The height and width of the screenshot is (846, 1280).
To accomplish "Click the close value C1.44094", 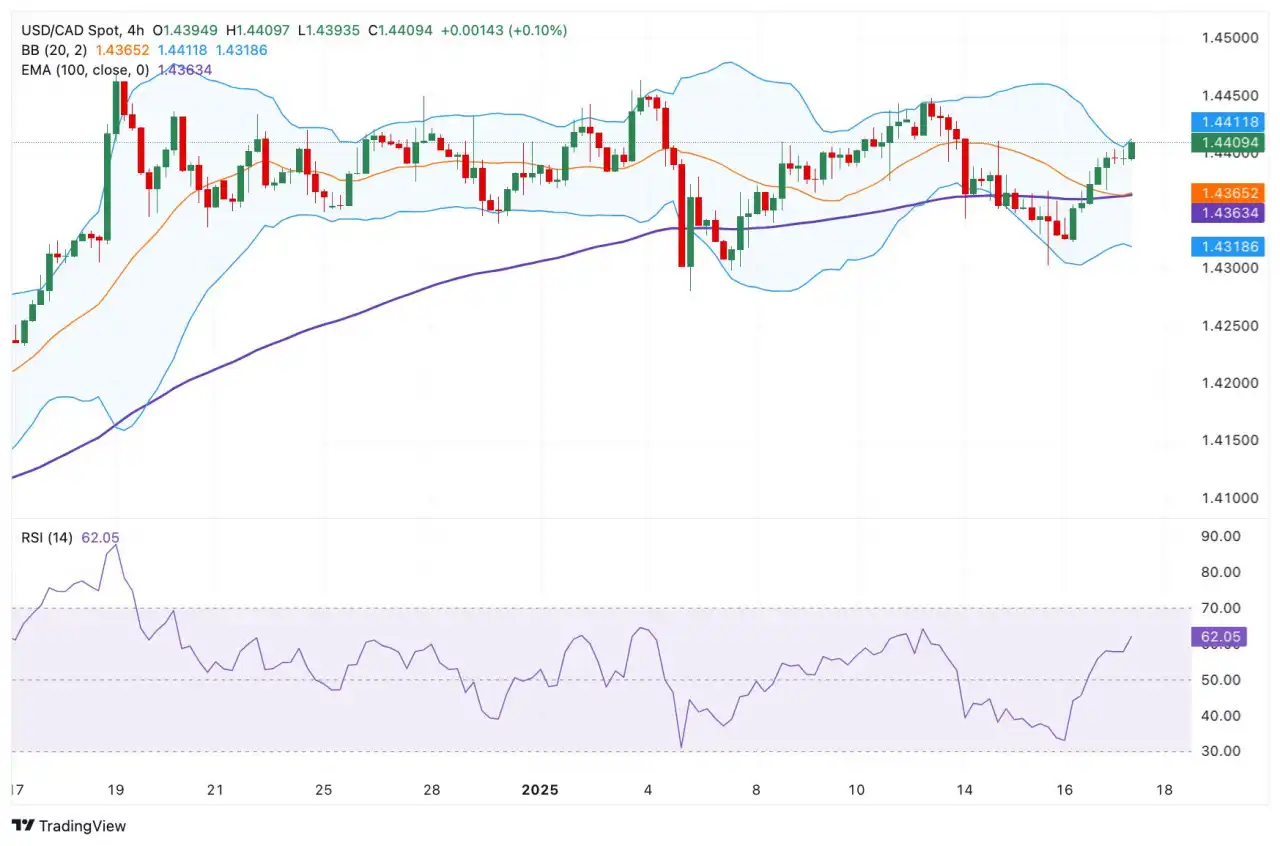I will point(400,31).
